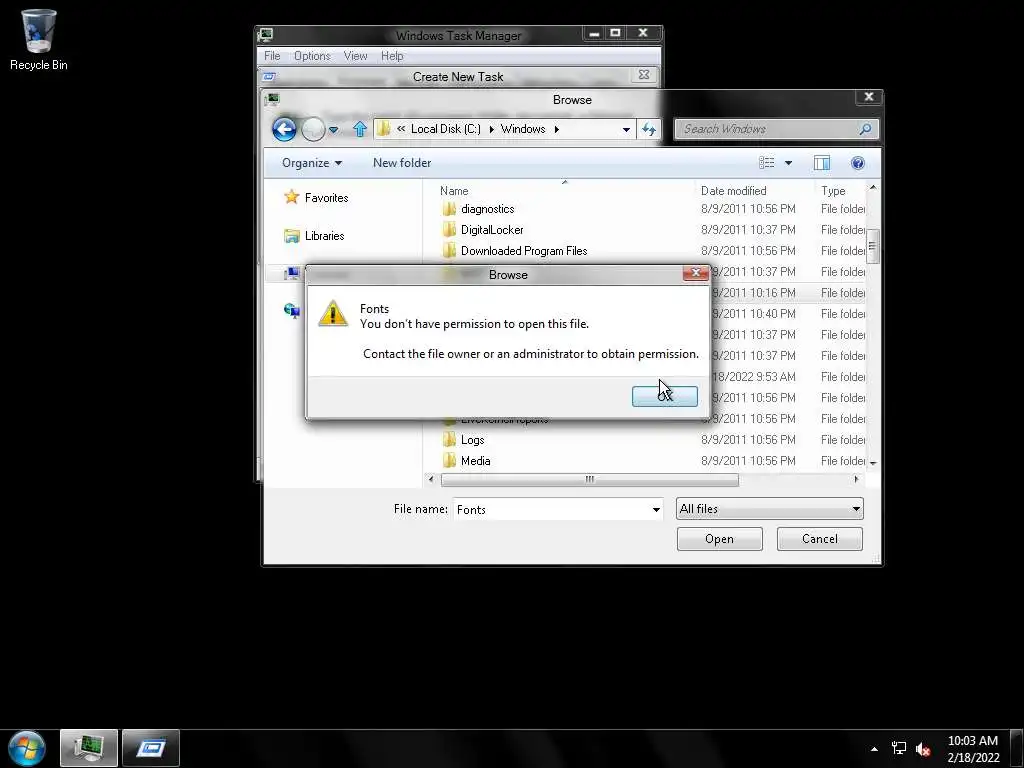
Task: Click Cancel in the Browse dialog
Action: pyautogui.click(x=820, y=539)
